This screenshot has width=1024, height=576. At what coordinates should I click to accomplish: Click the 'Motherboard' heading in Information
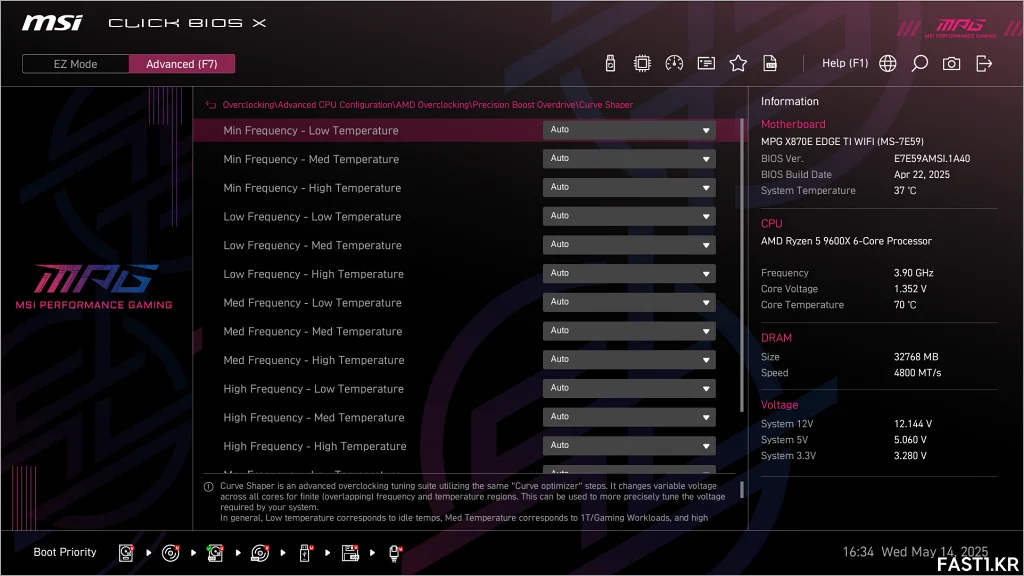(x=793, y=124)
